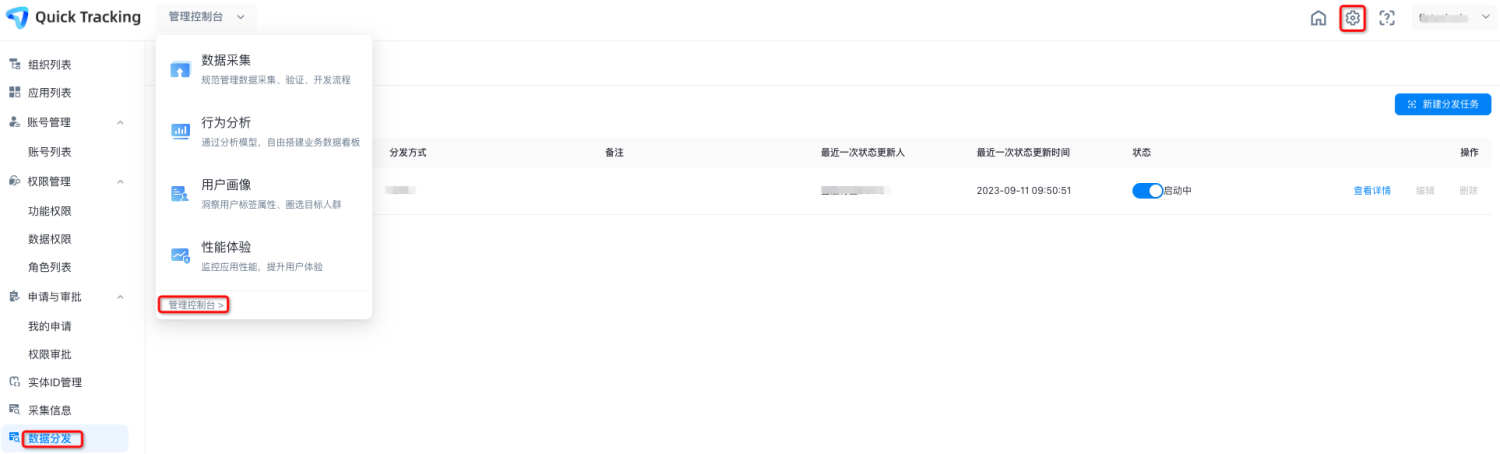Click the 备注 column header
The width and height of the screenshot is (1500, 454).
[614, 152]
